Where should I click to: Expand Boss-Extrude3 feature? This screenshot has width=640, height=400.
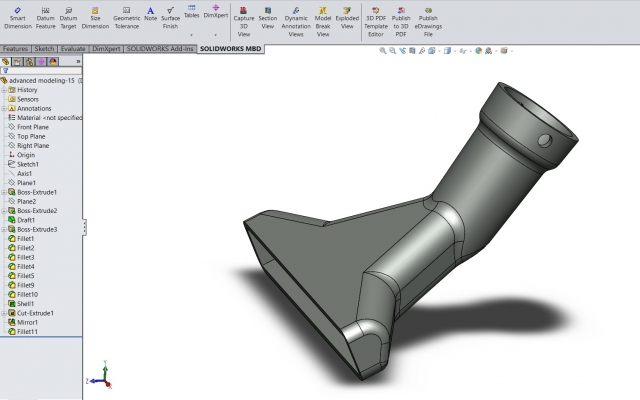4,229
